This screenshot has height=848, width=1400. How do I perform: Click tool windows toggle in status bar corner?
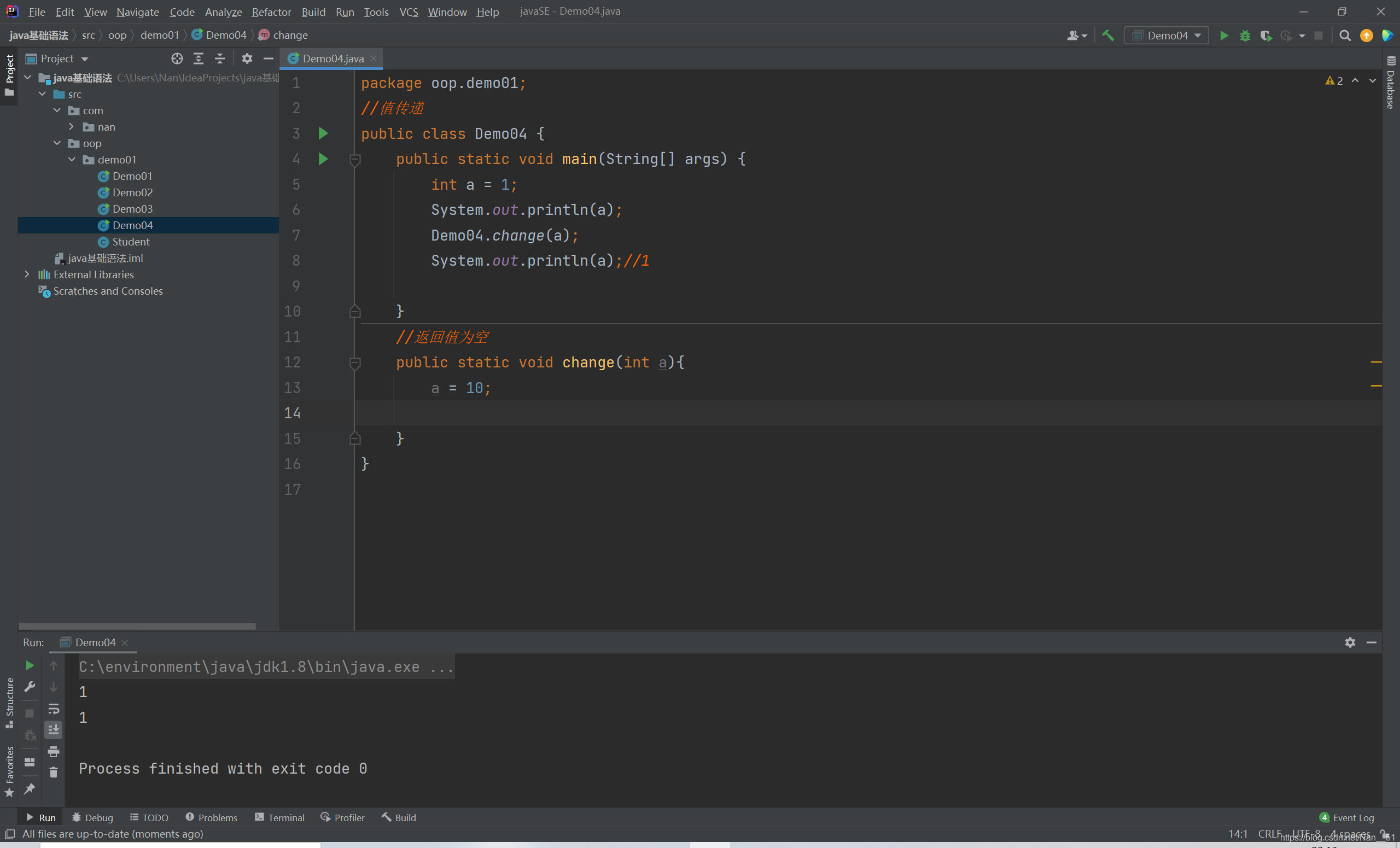[x=10, y=834]
